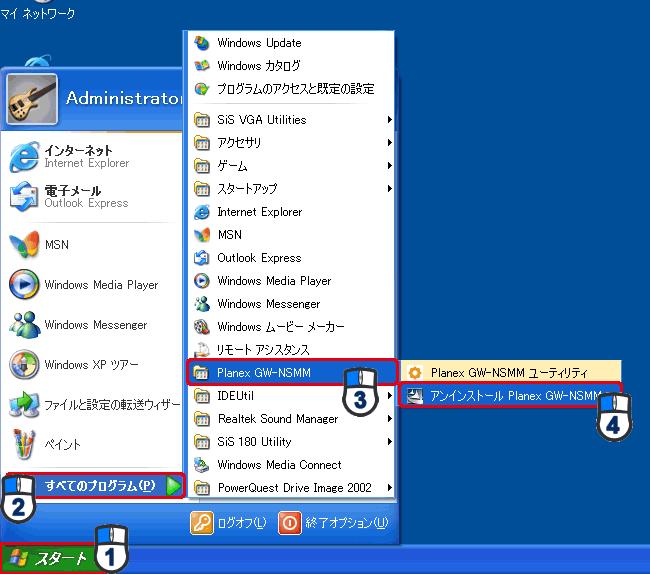The height and width of the screenshot is (574, 650).
Task: Click the Windows カタログ text label
Action: (259, 65)
